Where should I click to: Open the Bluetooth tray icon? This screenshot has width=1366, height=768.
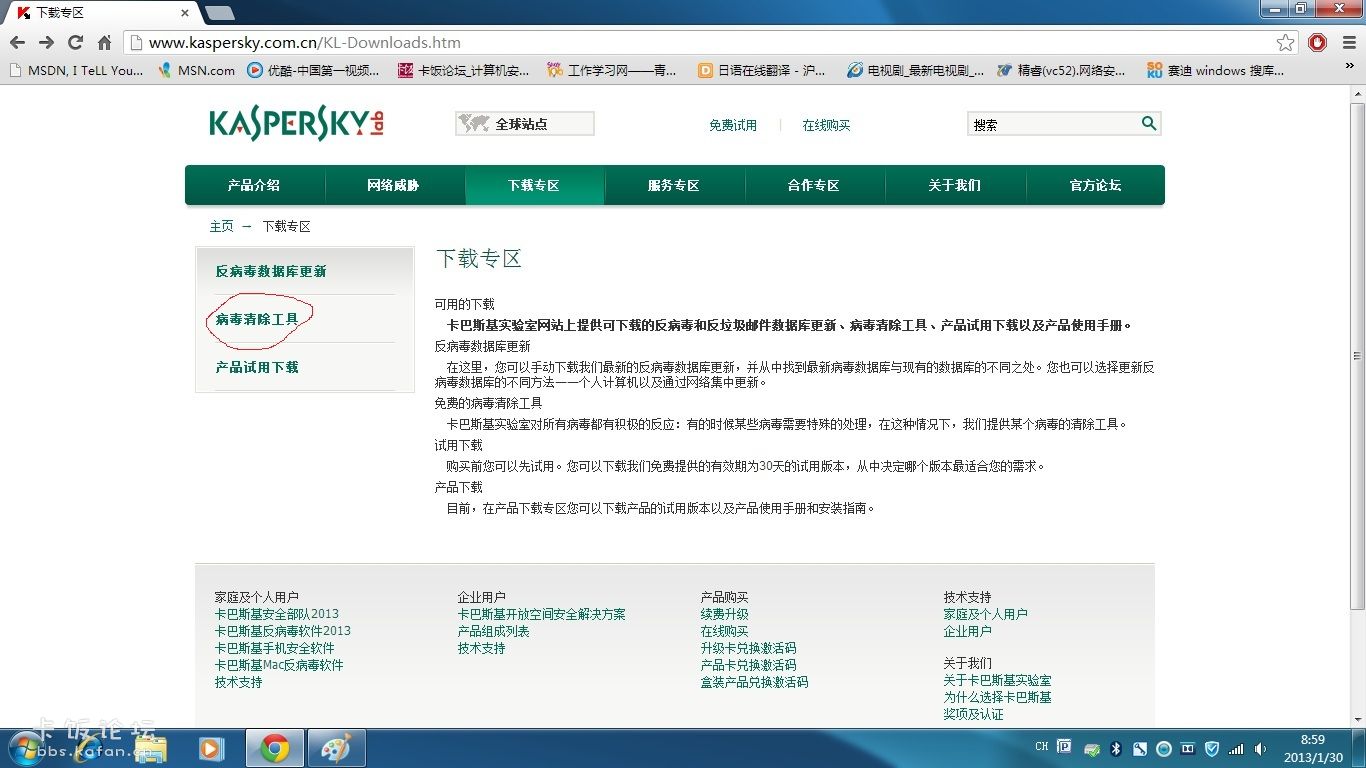coord(1116,748)
